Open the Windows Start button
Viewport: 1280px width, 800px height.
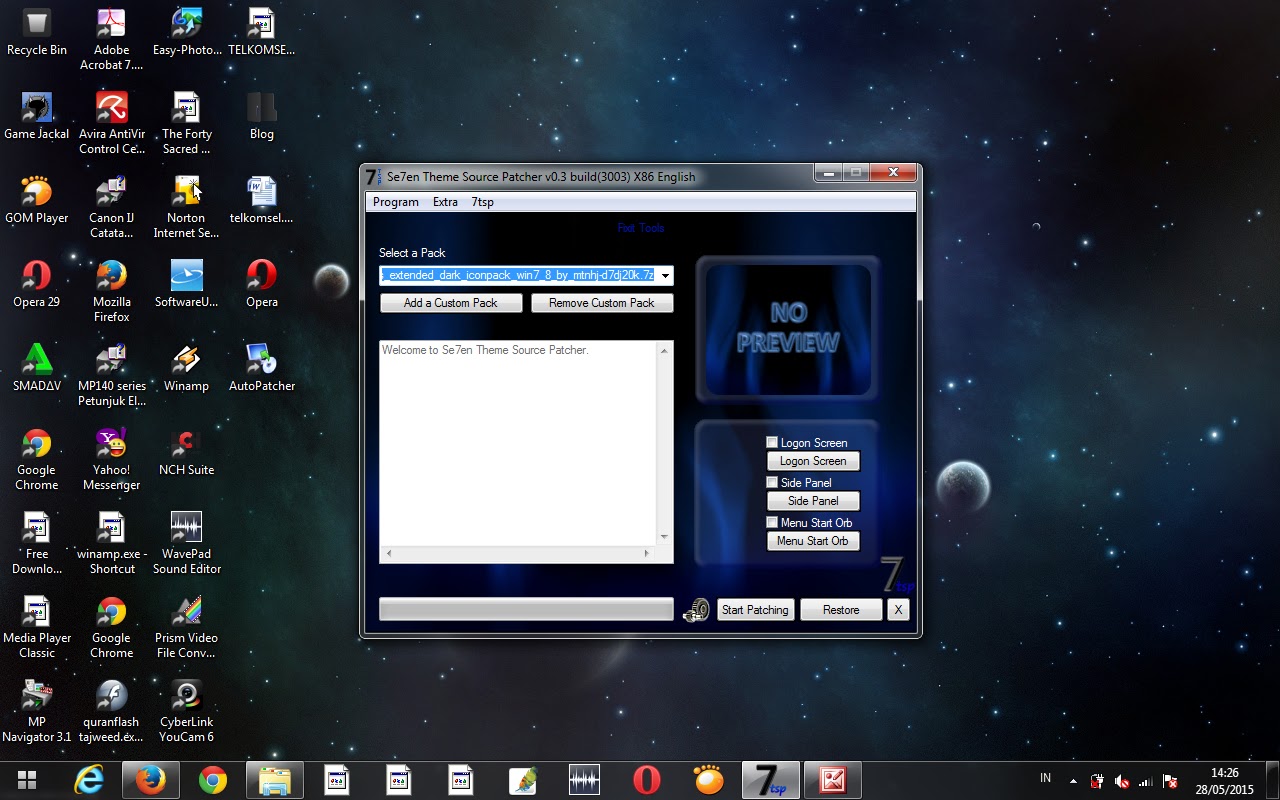[x=27, y=780]
